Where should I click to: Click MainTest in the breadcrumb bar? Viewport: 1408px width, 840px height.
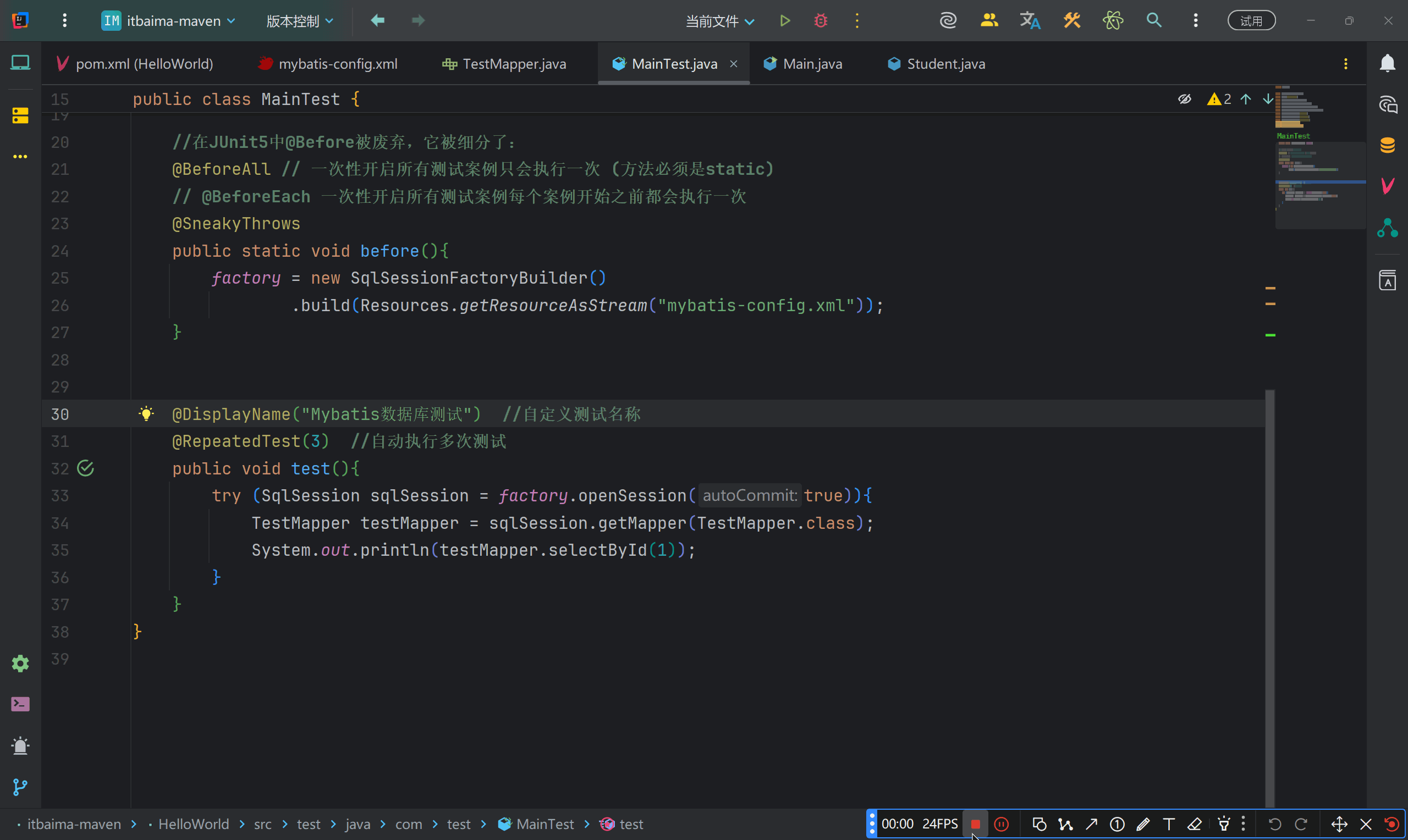[544, 824]
